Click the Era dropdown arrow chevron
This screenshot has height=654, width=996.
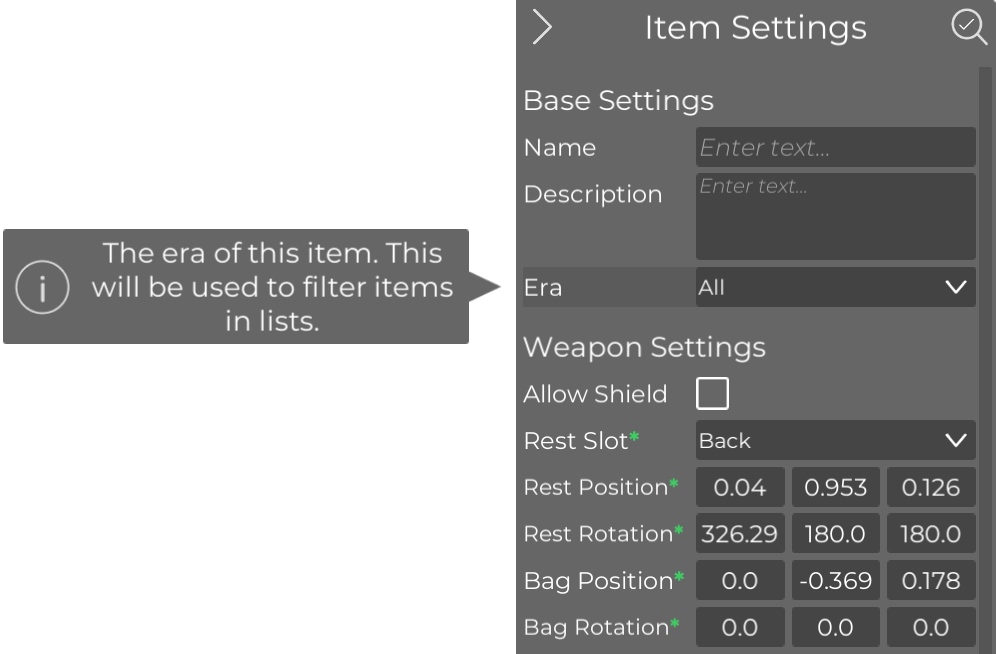[956, 288]
